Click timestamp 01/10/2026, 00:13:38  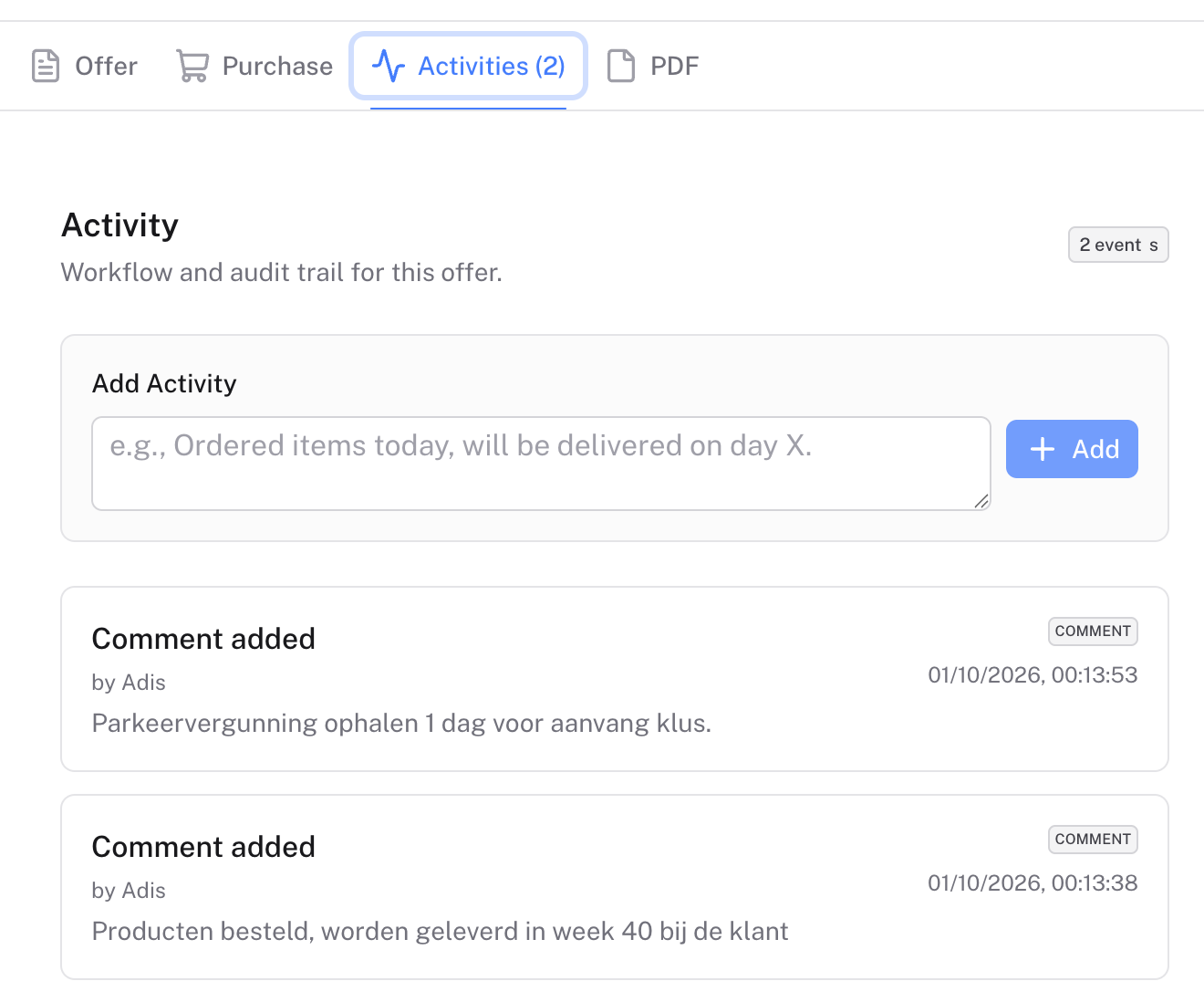tap(1033, 883)
